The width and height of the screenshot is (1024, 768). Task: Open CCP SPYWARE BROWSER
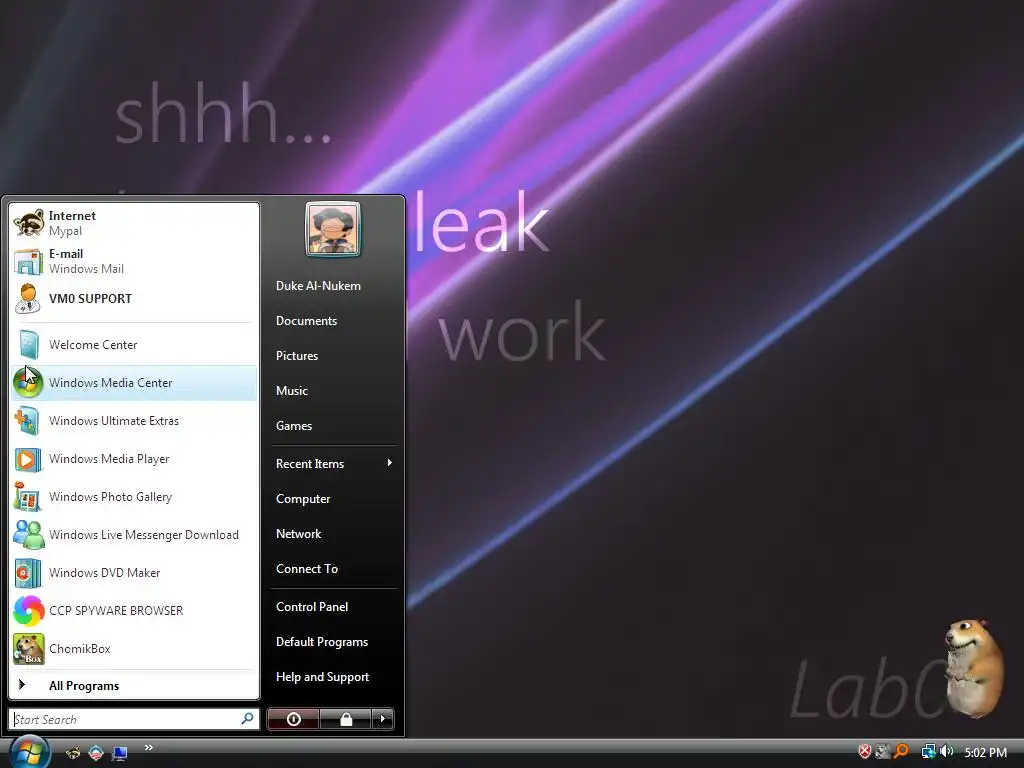135,611
